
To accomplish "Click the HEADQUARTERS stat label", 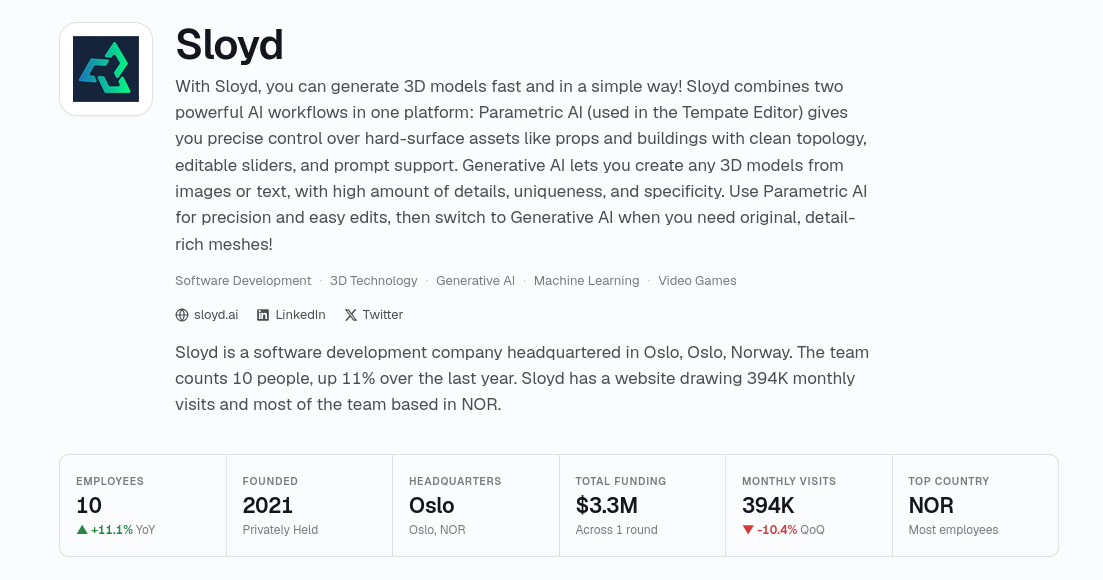I will [455, 481].
